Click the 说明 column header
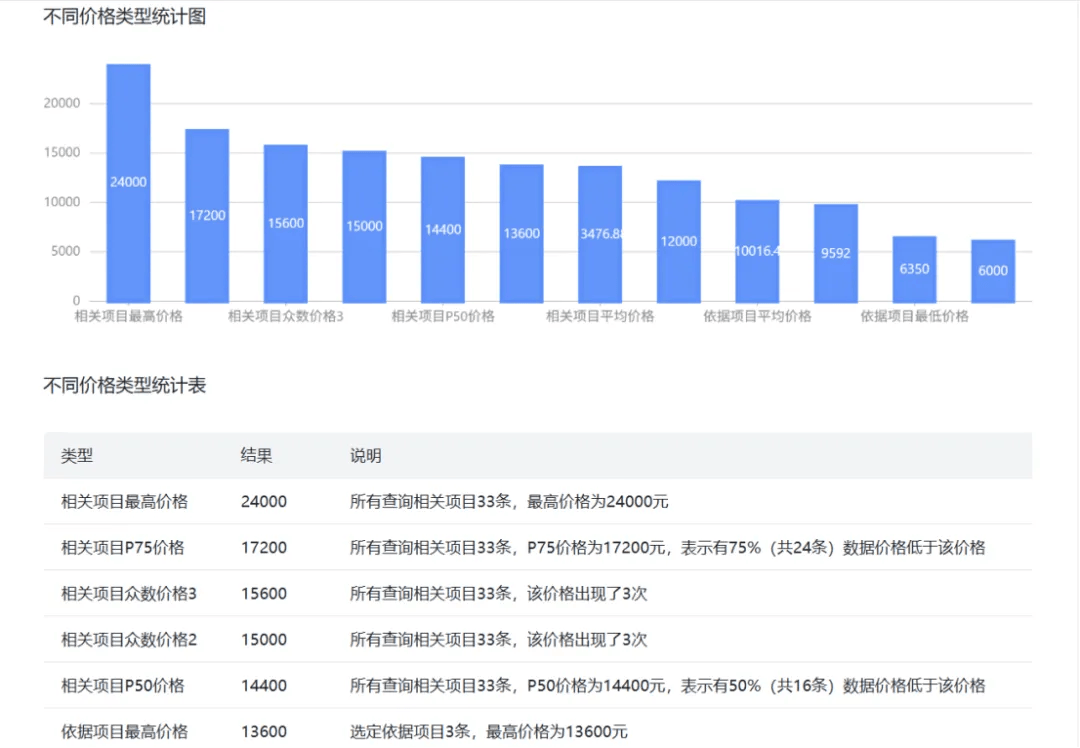This screenshot has height=748, width=1080. (x=365, y=456)
